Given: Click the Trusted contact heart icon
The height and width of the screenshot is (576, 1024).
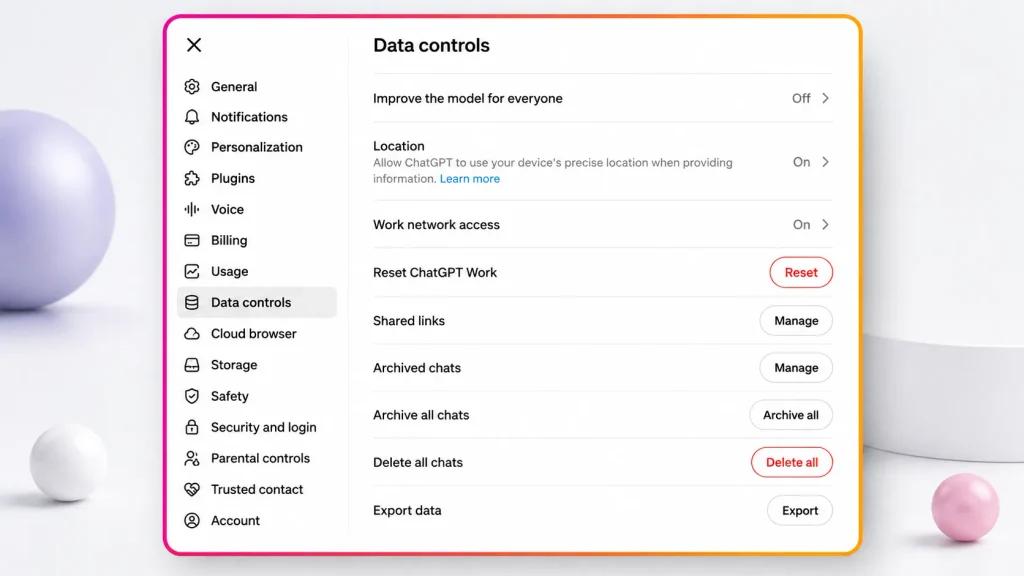Looking at the screenshot, I should pos(192,489).
